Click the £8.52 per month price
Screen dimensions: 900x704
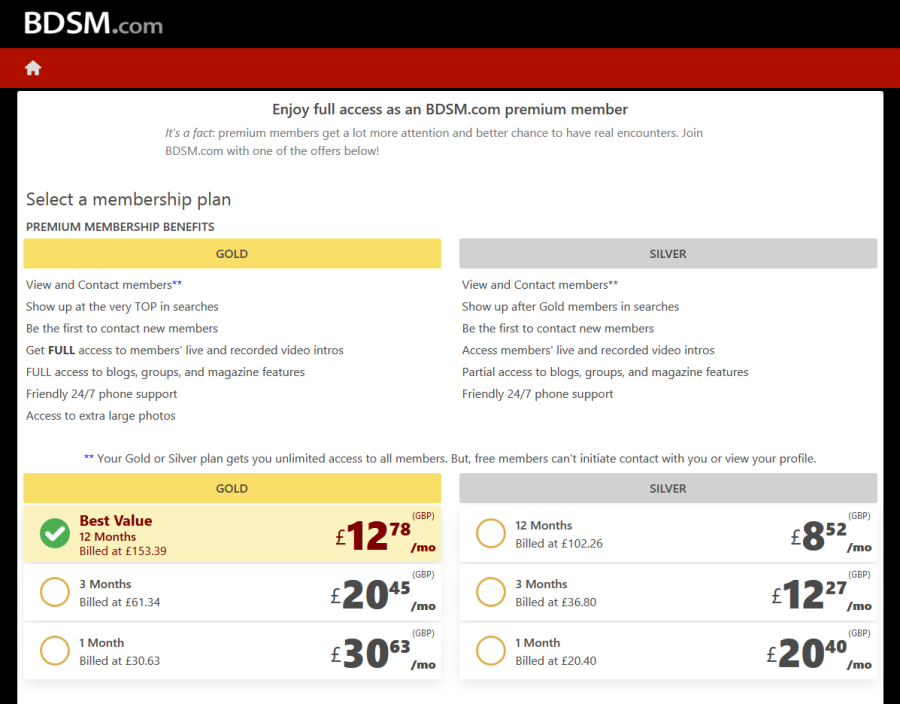click(x=831, y=535)
